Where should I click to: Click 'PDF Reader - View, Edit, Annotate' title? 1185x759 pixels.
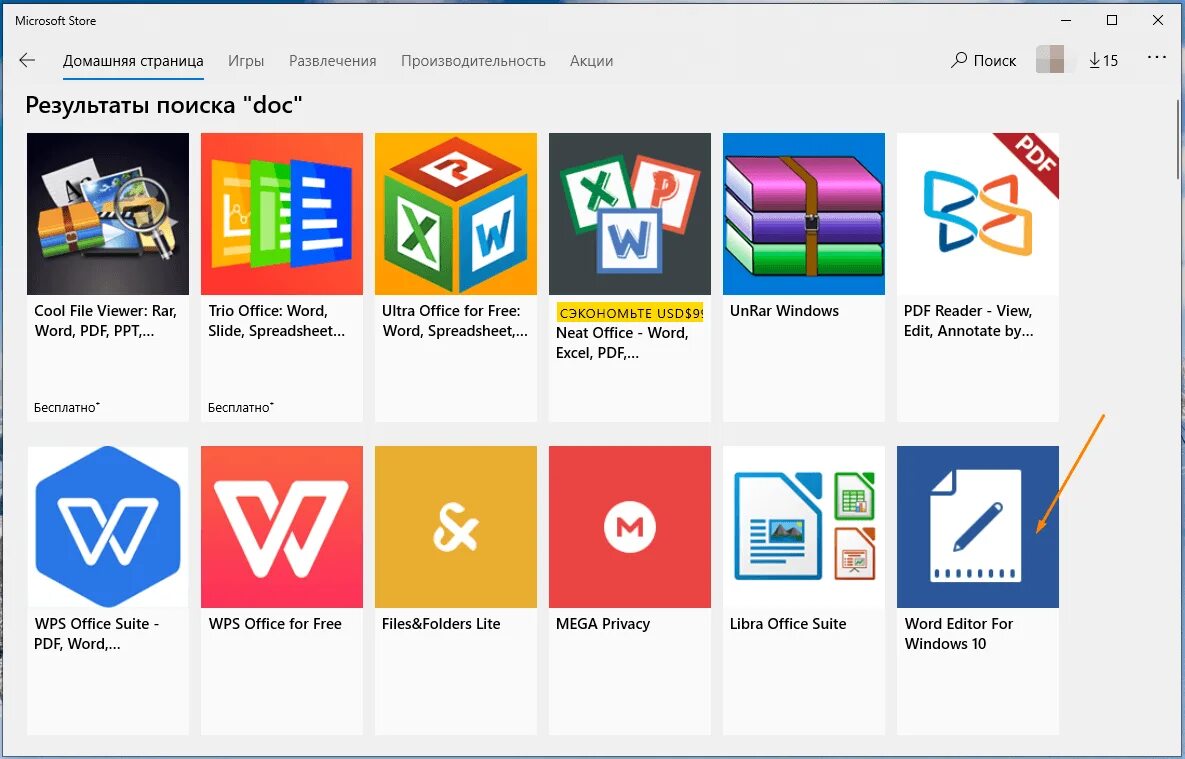point(968,321)
